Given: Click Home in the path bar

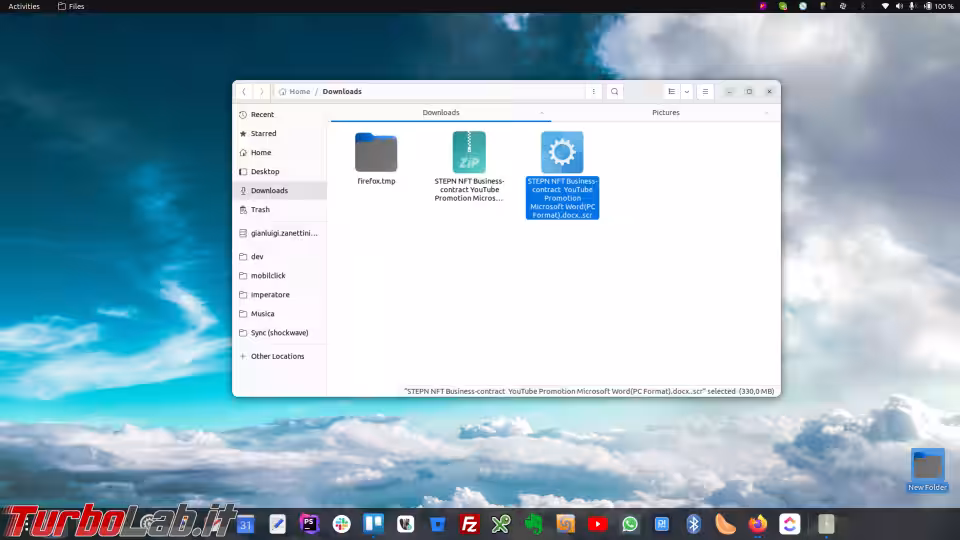Looking at the screenshot, I should pos(294,92).
